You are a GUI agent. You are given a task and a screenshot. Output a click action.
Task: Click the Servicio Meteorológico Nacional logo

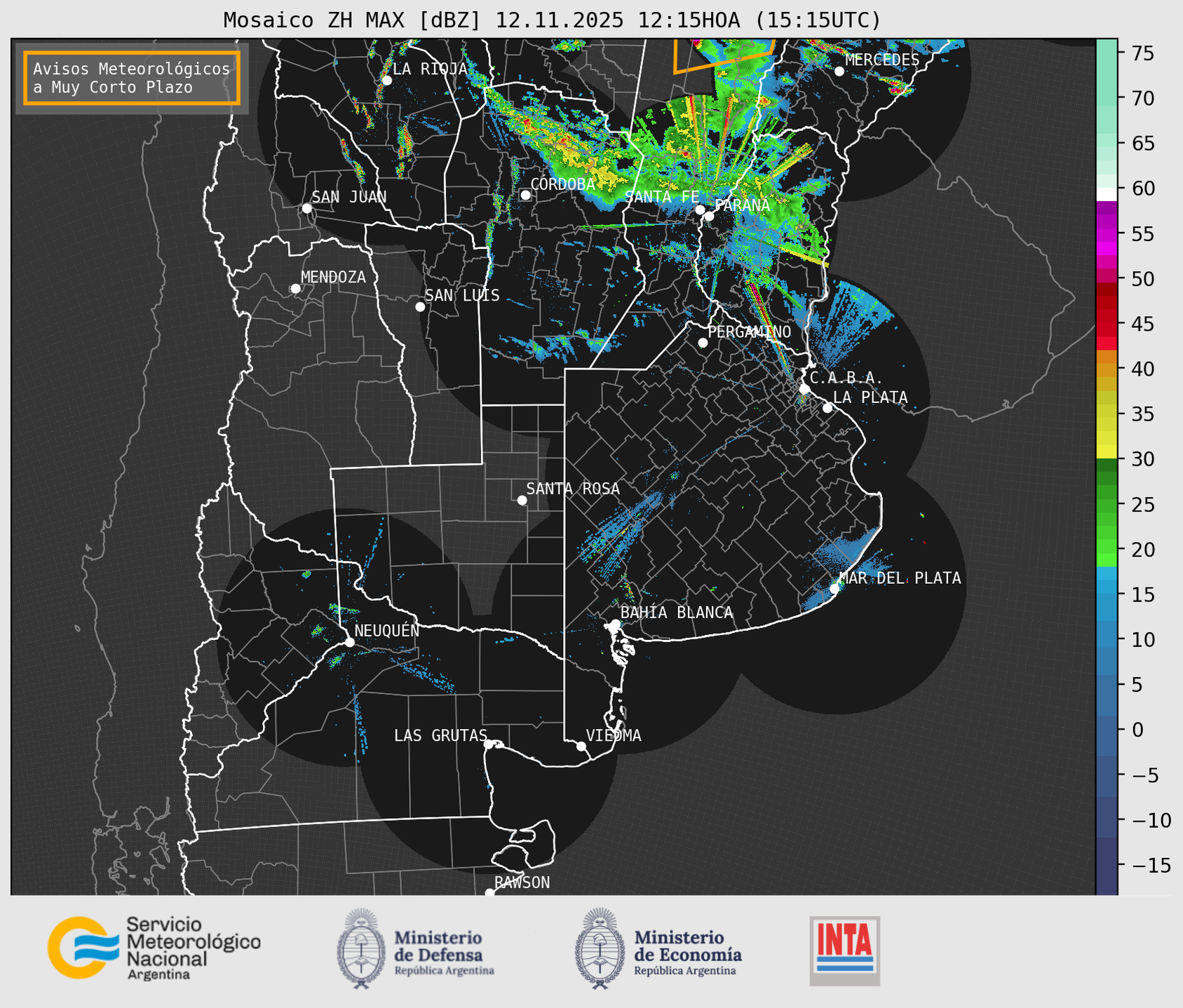click(x=153, y=948)
